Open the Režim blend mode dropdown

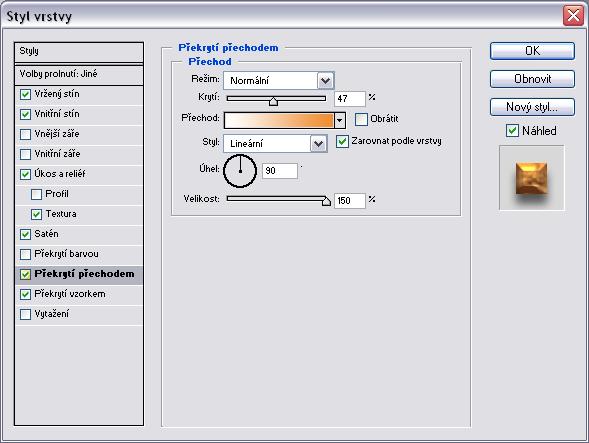(278, 80)
